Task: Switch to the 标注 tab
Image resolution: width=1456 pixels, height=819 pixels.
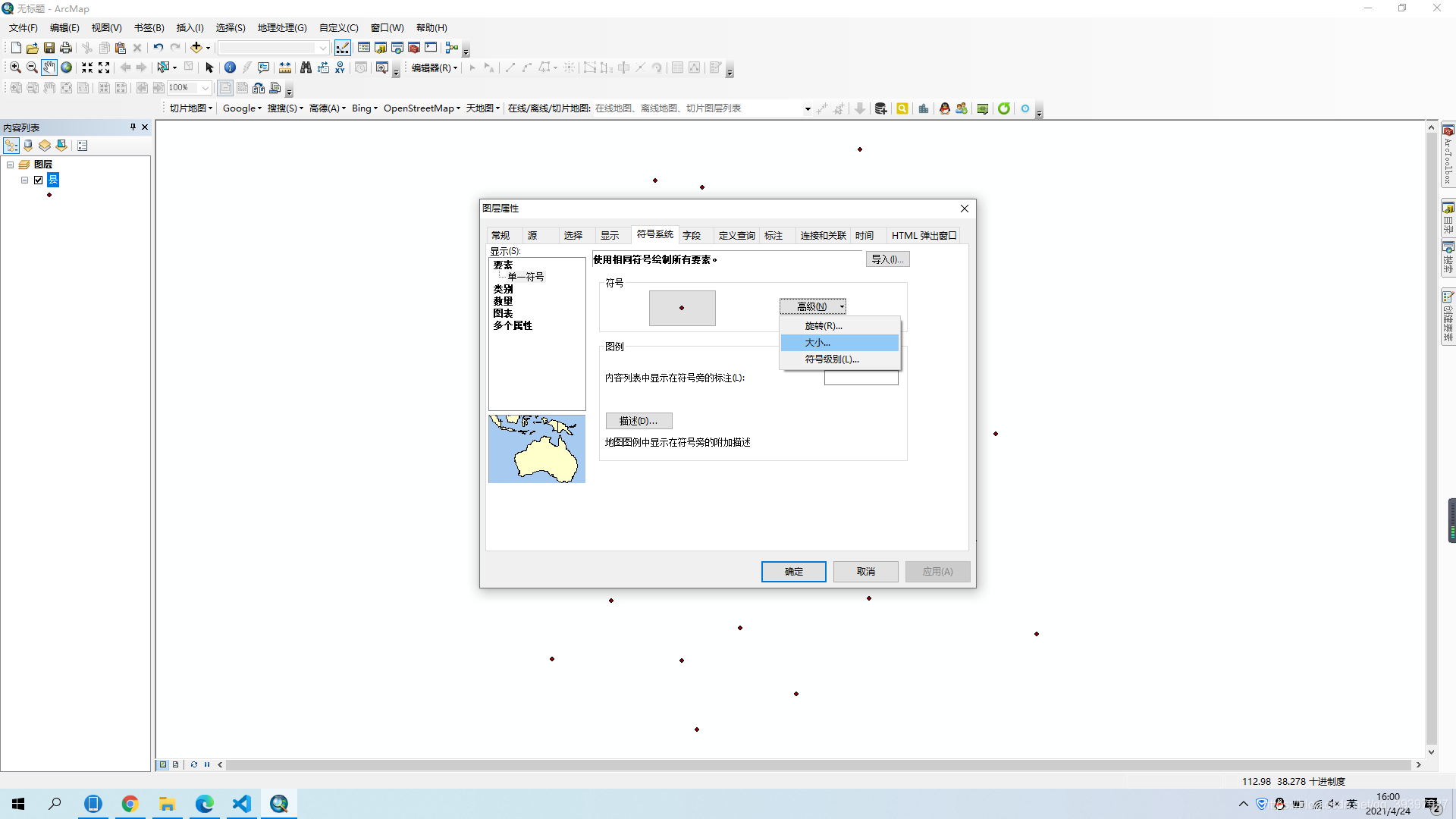Action: 773,236
